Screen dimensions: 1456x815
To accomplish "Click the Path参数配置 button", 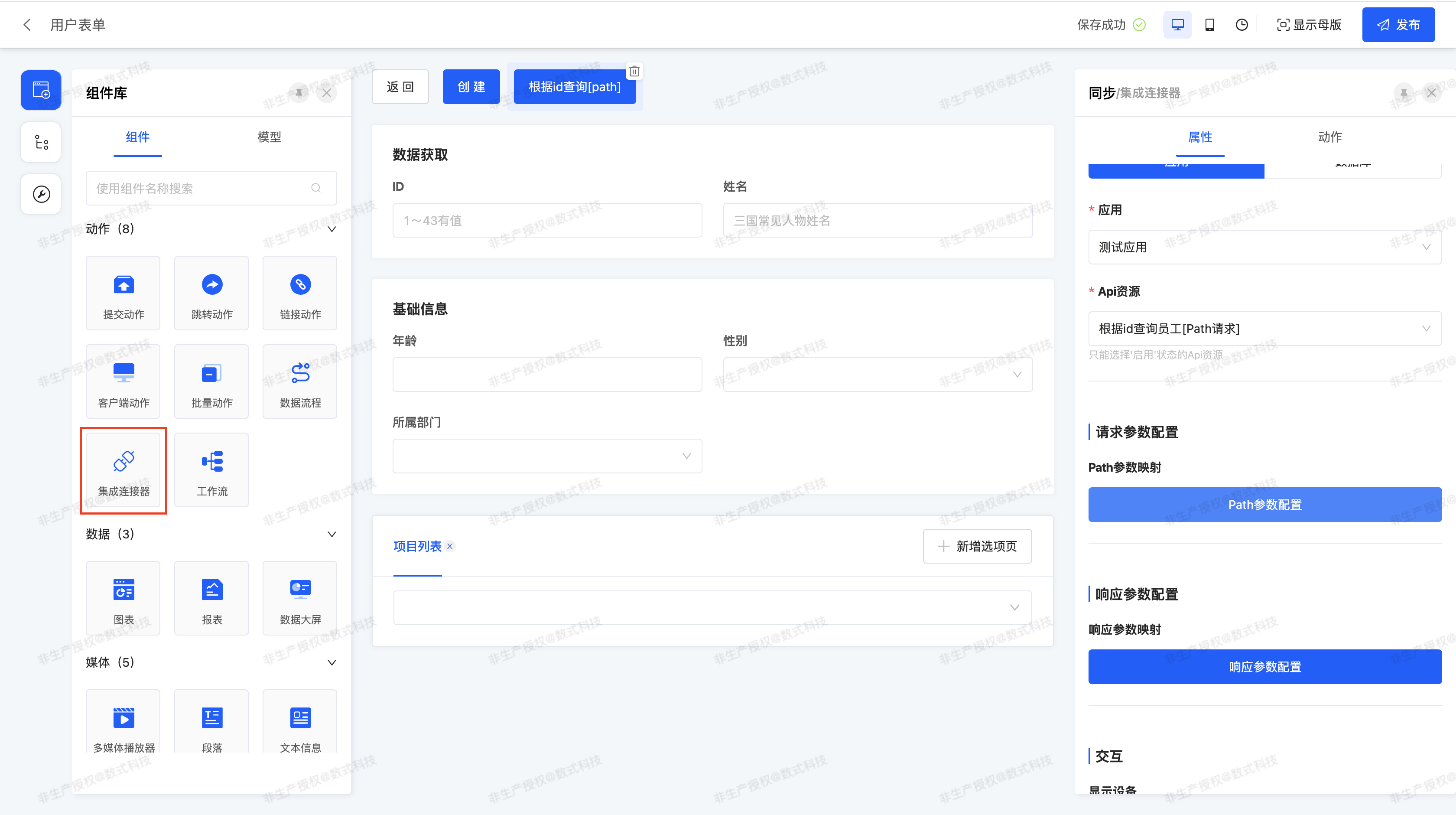I will tap(1264, 504).
